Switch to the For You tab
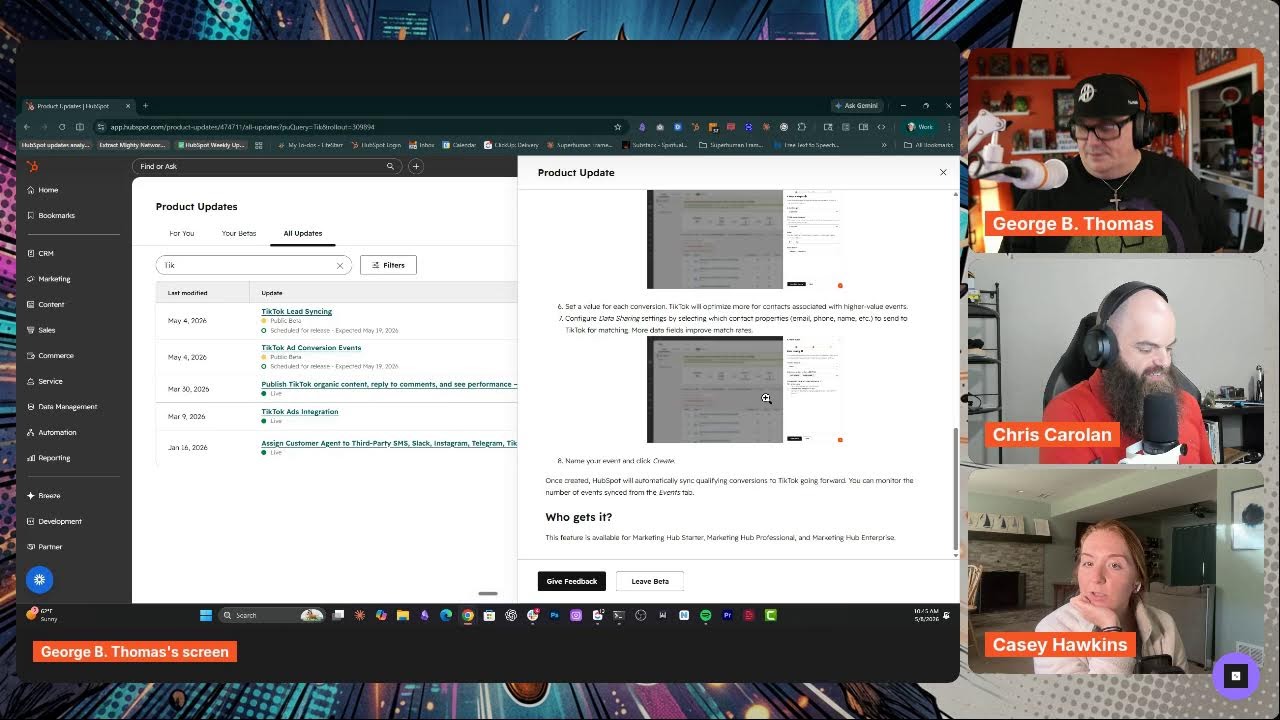The image size is (1280, 720). pyautogui.click(x=182, y=233)
